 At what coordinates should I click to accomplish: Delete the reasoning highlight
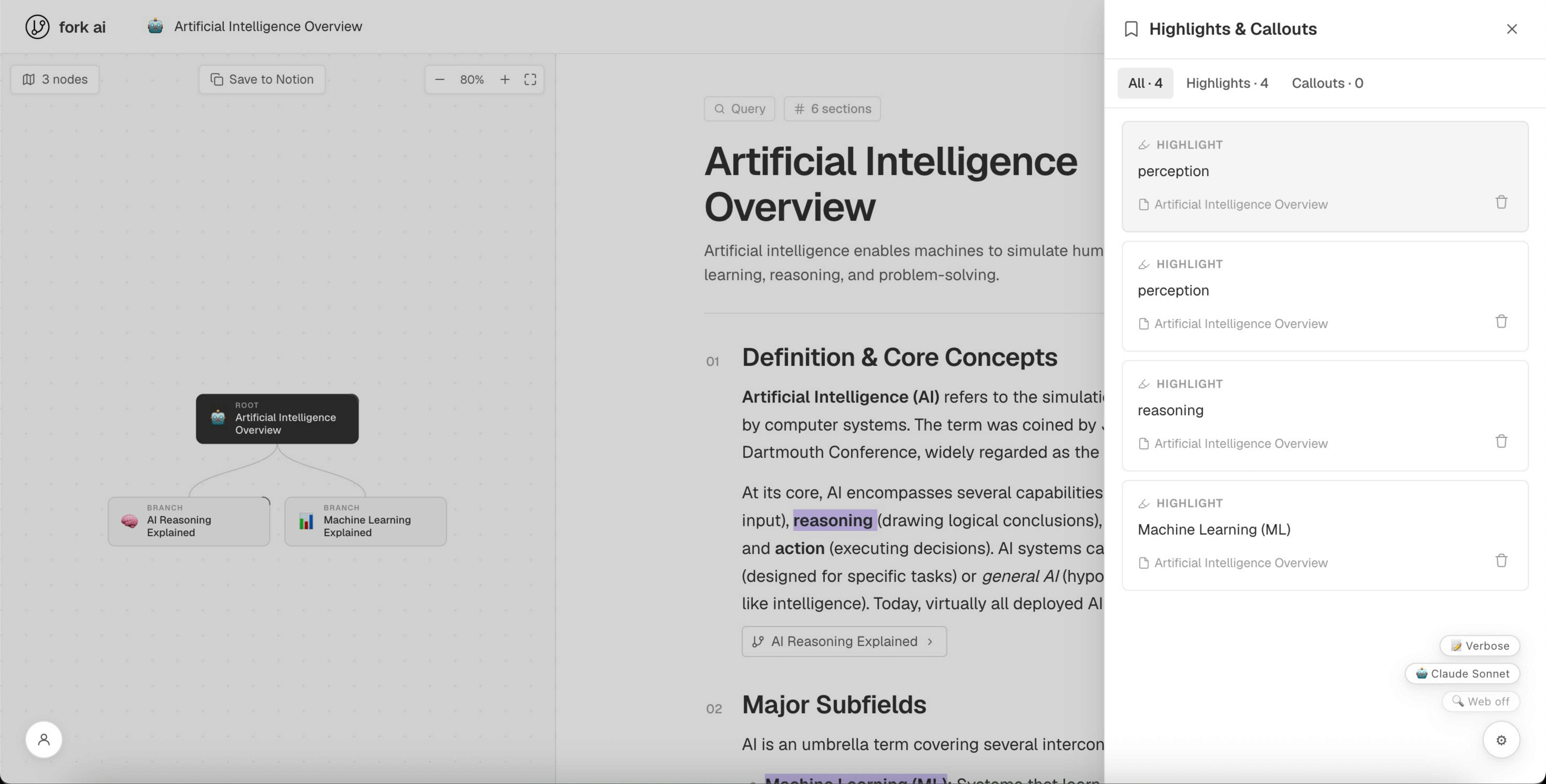(x=1501, y=441)
